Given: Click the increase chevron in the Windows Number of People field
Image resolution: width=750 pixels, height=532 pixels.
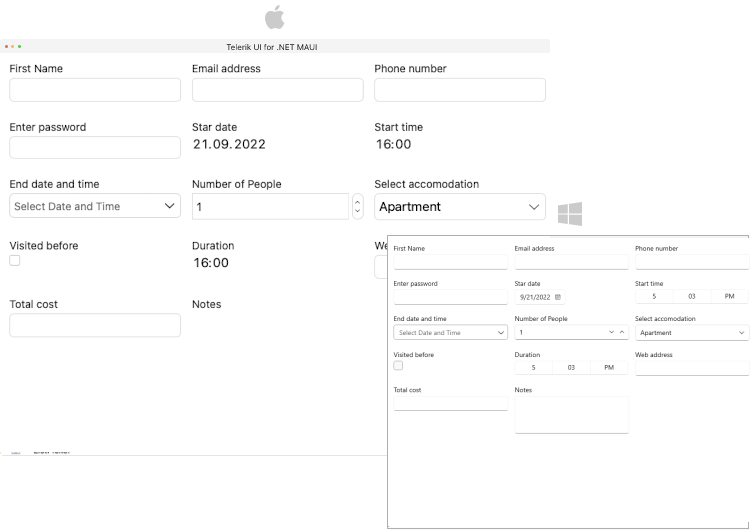Looking at the screenshot, I should coord(622,332).
